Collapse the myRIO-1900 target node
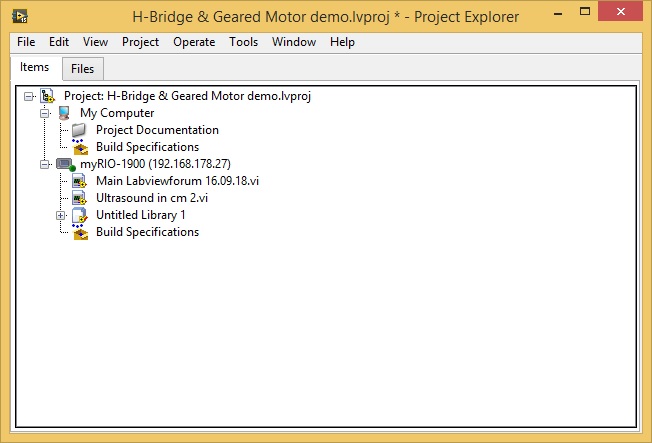The image size is (652, 443). 44,164
